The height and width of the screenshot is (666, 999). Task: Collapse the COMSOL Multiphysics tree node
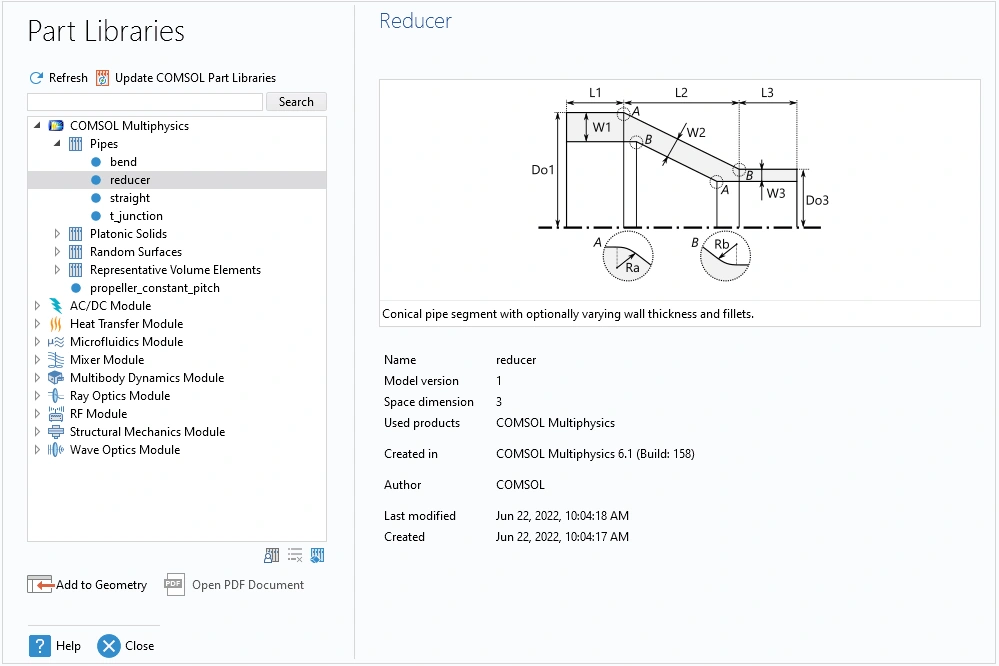pyautogui.click(x=38, y=126)
